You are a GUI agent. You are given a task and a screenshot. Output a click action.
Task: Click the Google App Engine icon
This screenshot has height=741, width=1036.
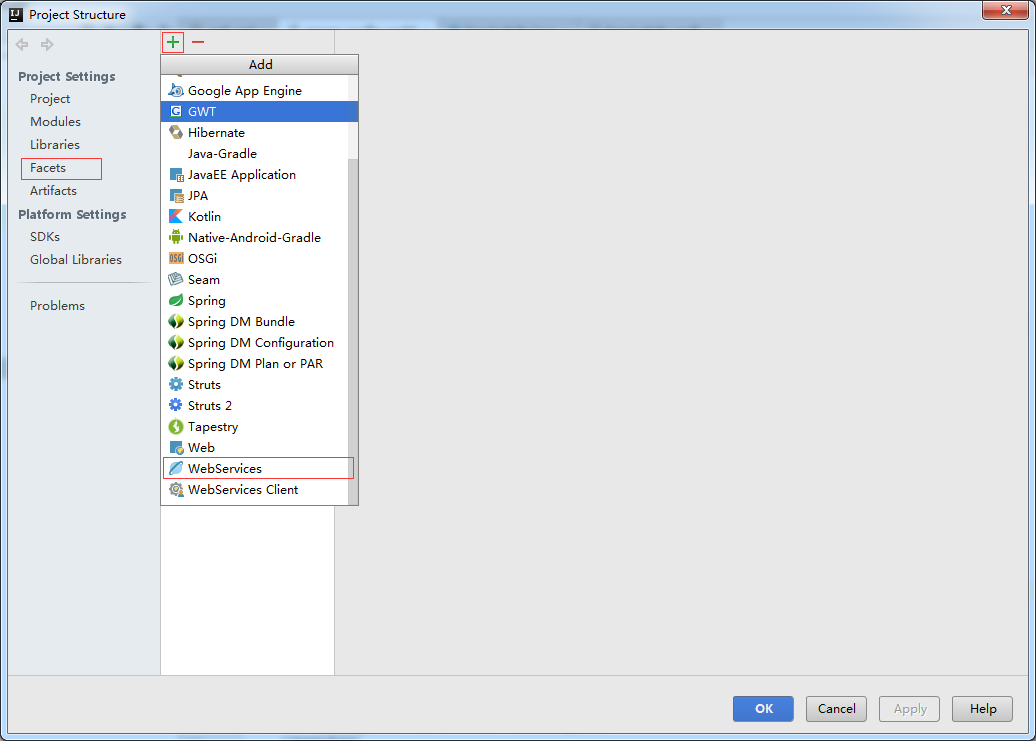tap(176, 90)
